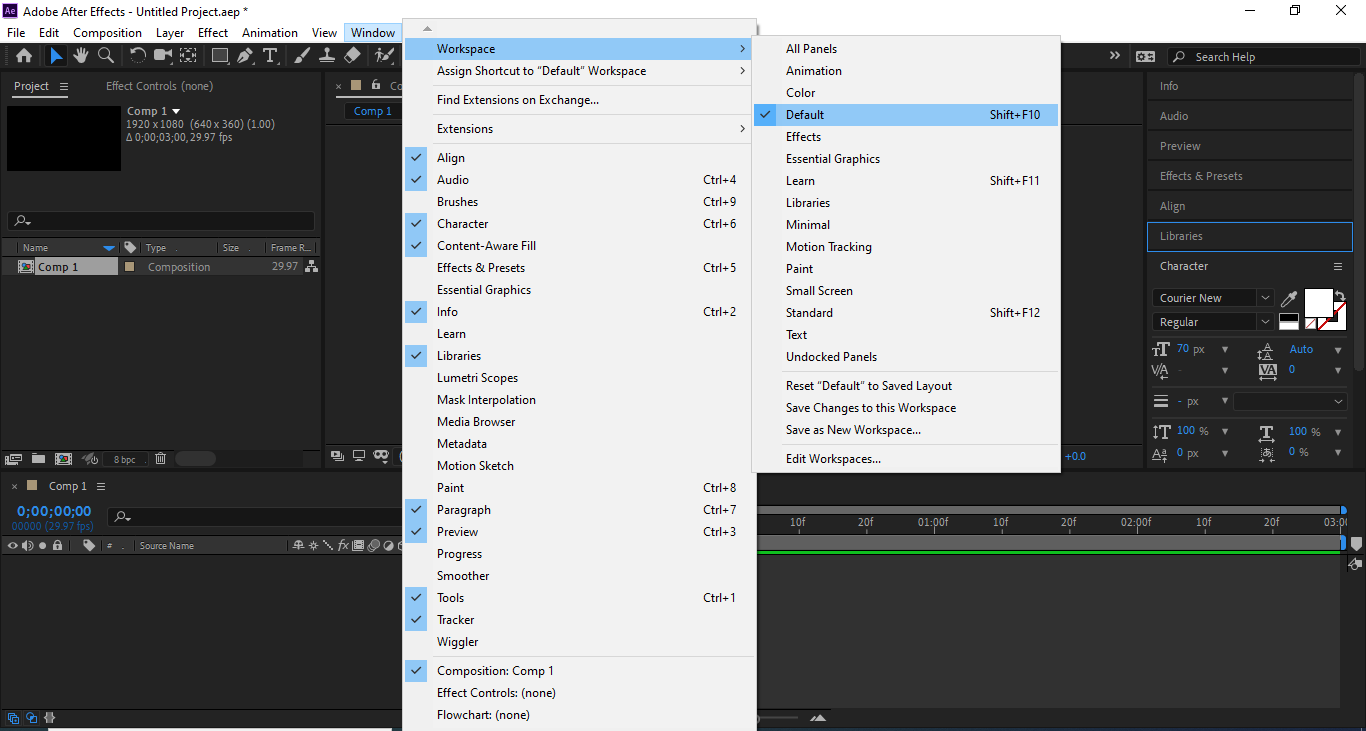Screen dimensions: 1366x731
Task: Open the Composition menu in menu bar
Action: pyautogui.click(x=107, y=33)
